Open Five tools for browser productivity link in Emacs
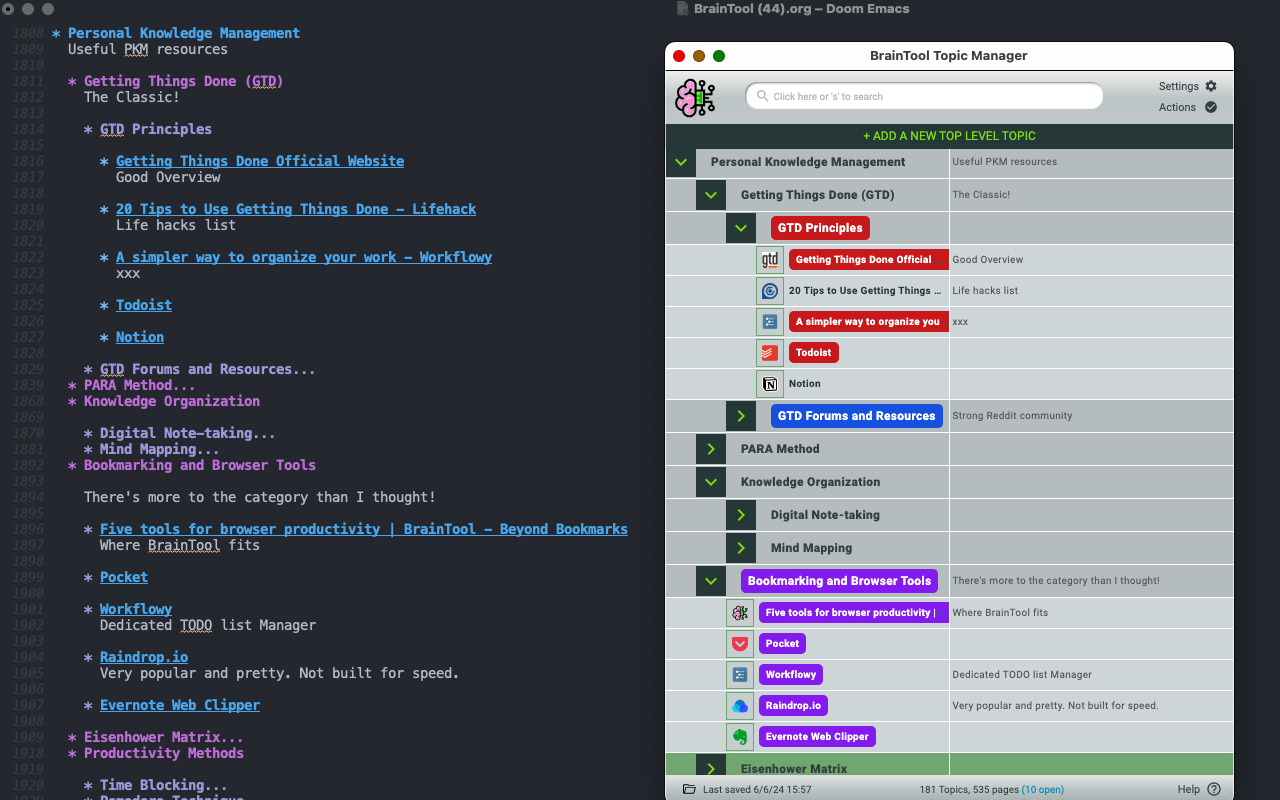1280x800 pixels. coord(364,529)
